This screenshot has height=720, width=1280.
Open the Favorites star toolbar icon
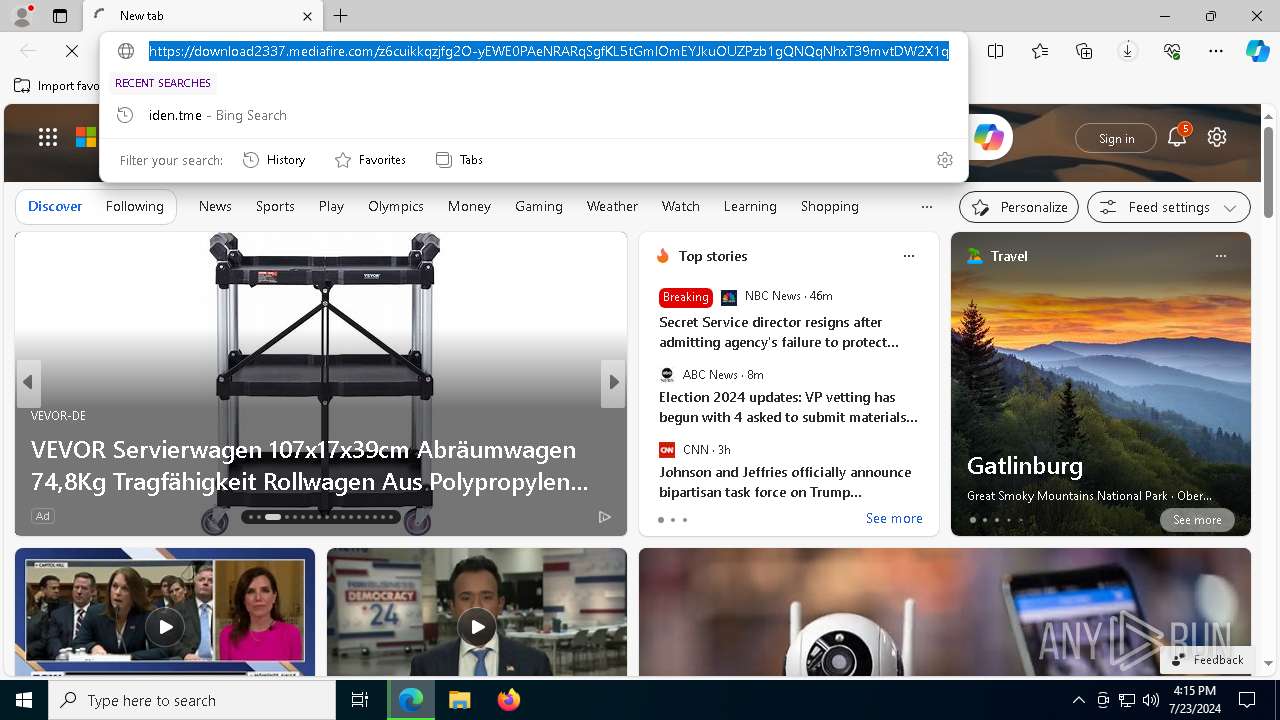click(x=1040, y=51)
